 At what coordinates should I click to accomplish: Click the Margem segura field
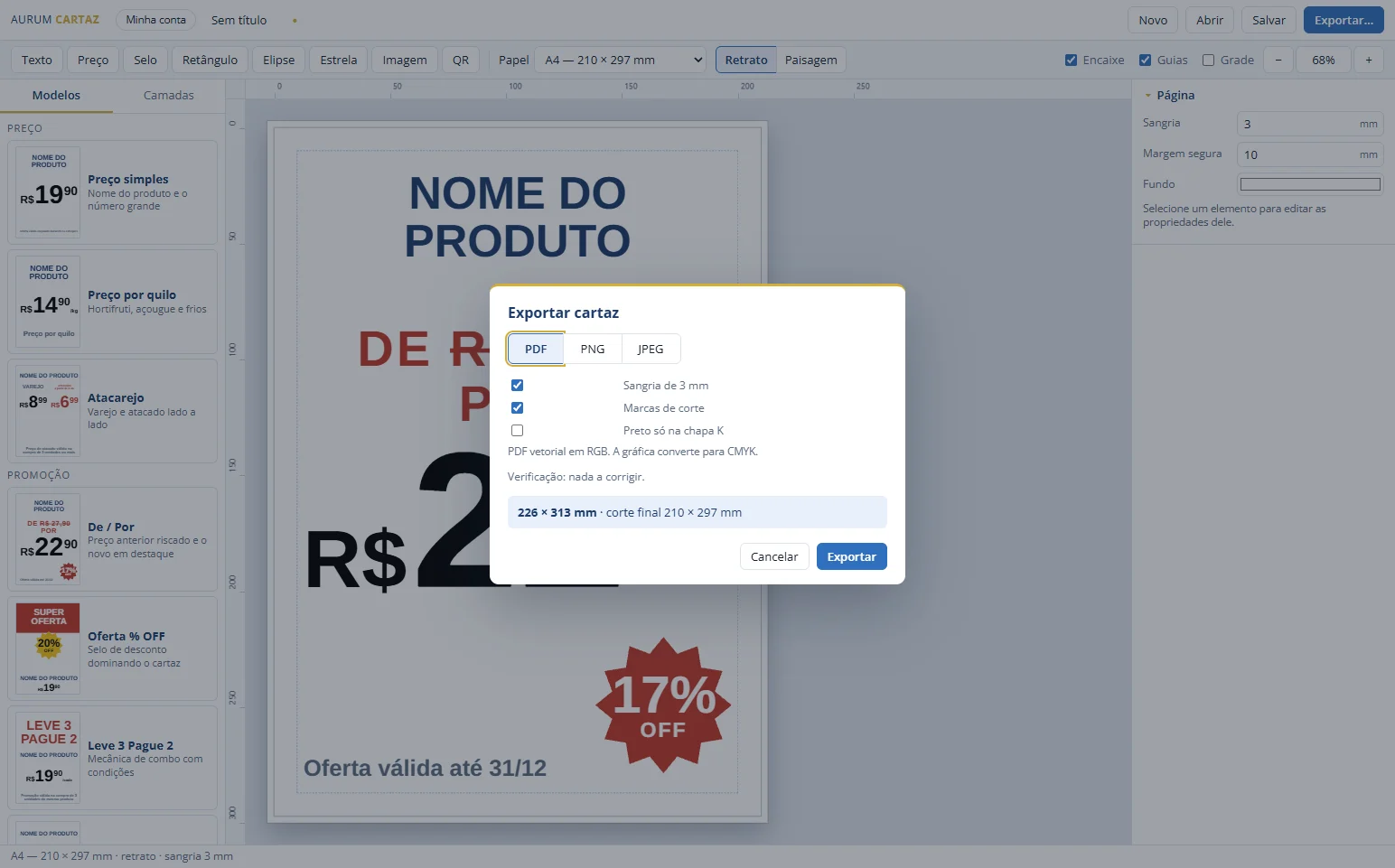pyautogui.click(x=1310, y=154)
